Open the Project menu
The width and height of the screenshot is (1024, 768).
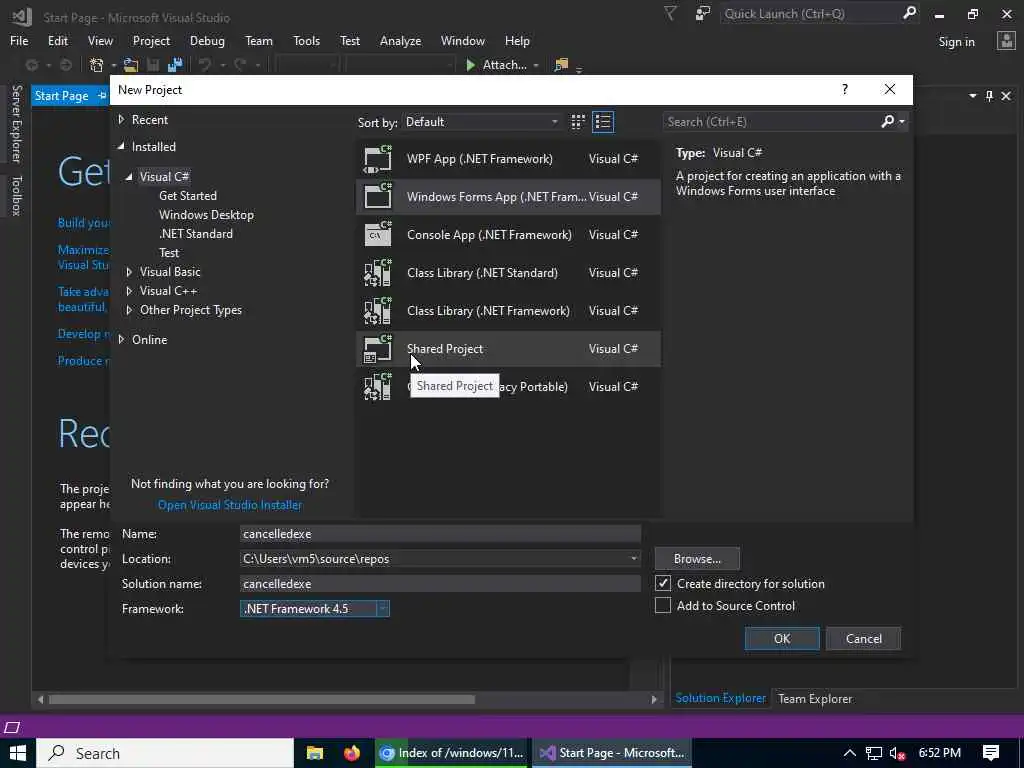point(151,40)
